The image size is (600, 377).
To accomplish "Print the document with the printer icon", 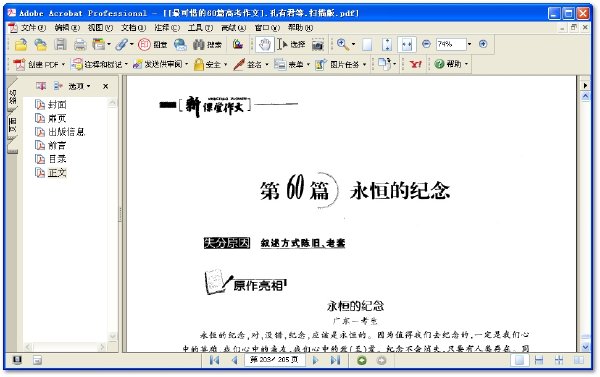I will click(80, 45).
